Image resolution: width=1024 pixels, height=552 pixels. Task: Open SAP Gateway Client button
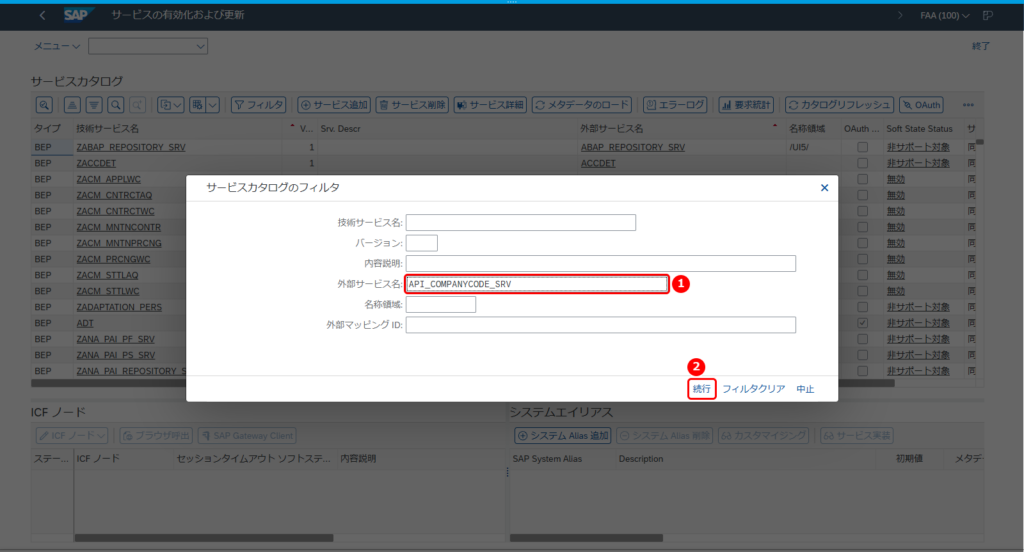(x=247, y=436)
